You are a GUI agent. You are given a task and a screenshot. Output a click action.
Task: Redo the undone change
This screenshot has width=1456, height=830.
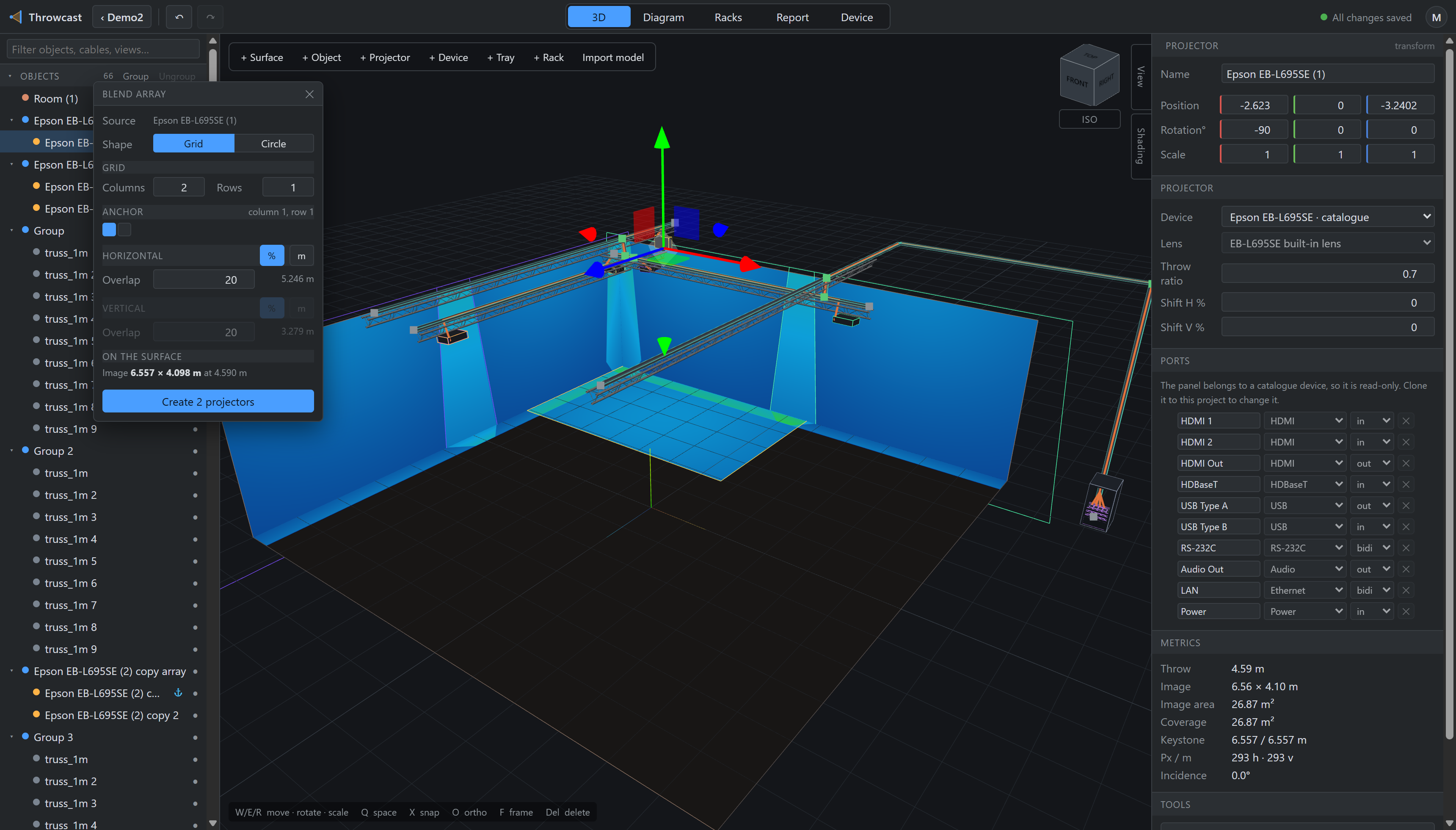pyautogui.click(x=210, y=17)
